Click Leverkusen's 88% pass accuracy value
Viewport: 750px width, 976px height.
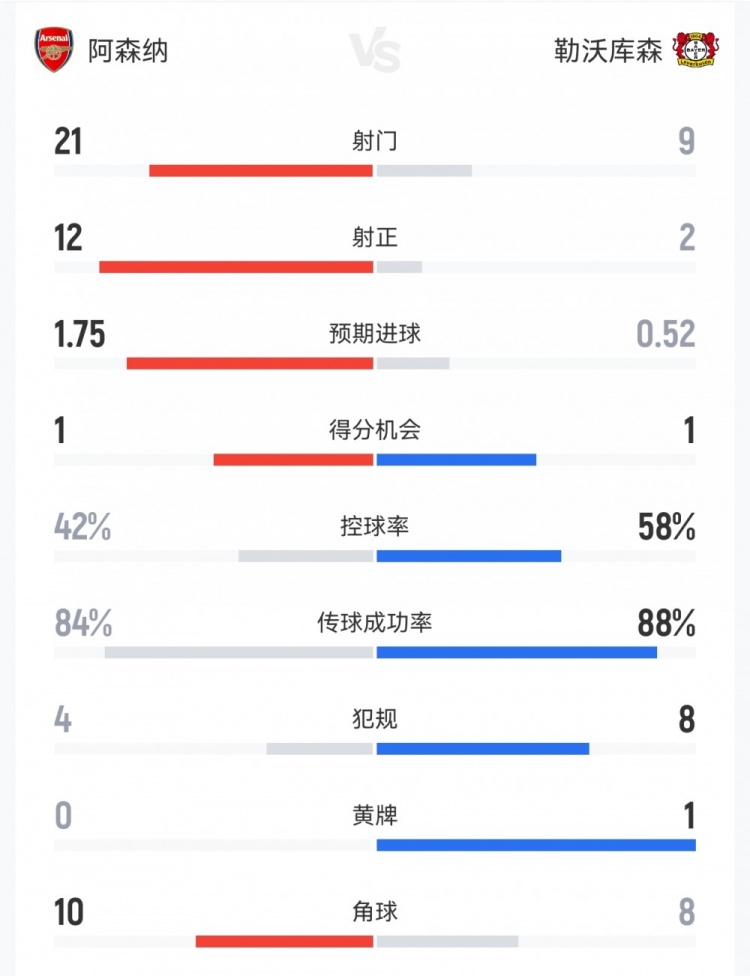click(666, 624)
